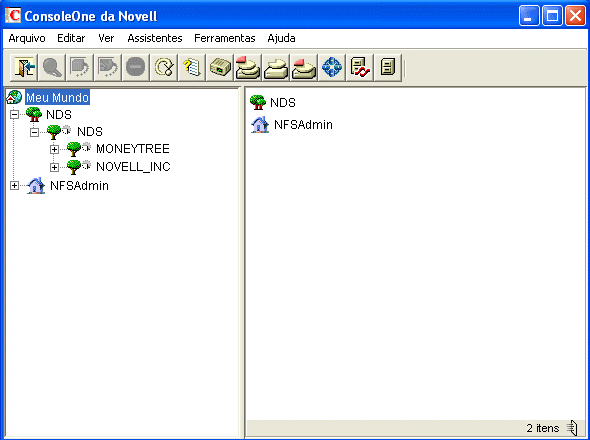Expand the MONEYTREE tree node
590x440 pixels.
[x=54, y=149]
